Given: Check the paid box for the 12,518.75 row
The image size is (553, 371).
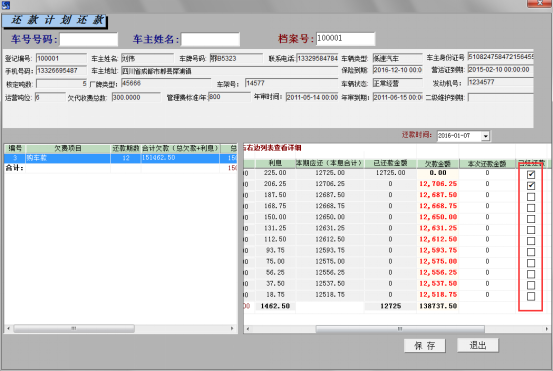Looking at the screenshot, I should coord(531,296).
